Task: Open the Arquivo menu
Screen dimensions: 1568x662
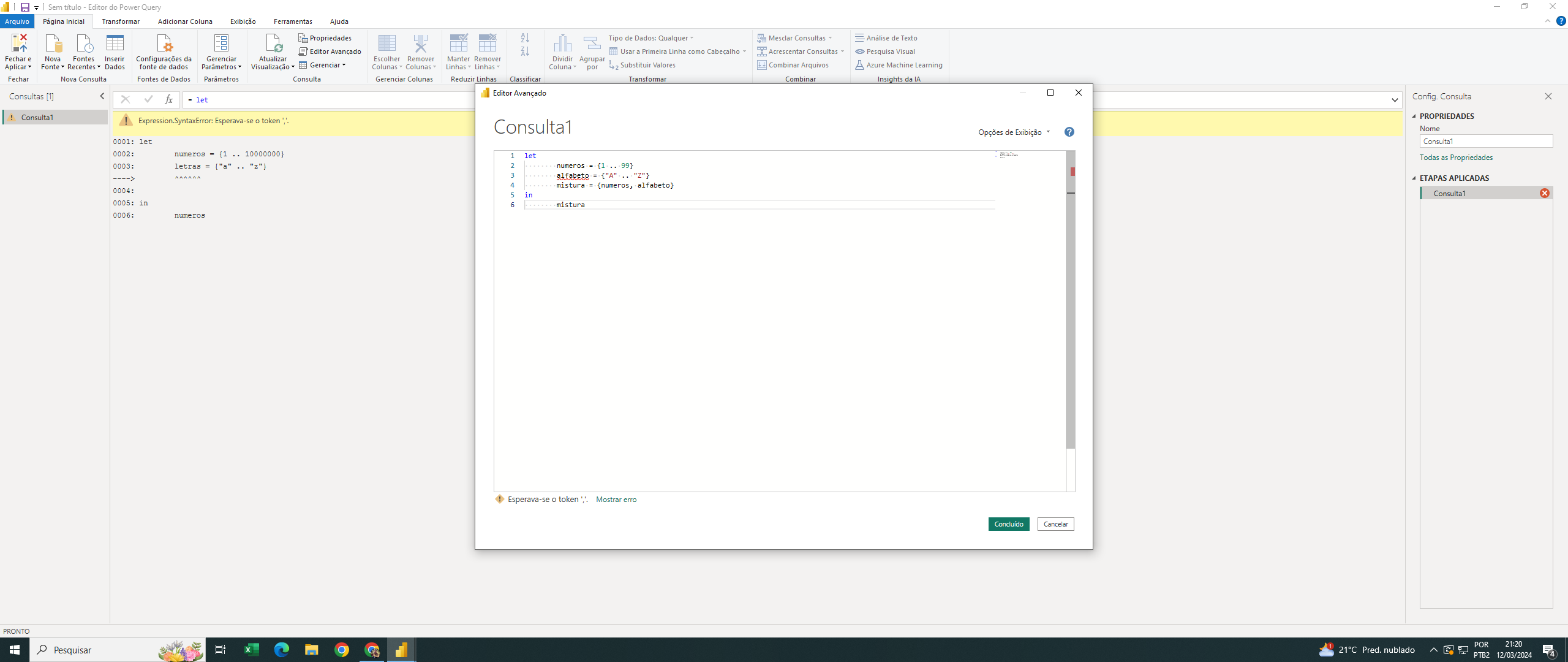Action: click(17, 21)
